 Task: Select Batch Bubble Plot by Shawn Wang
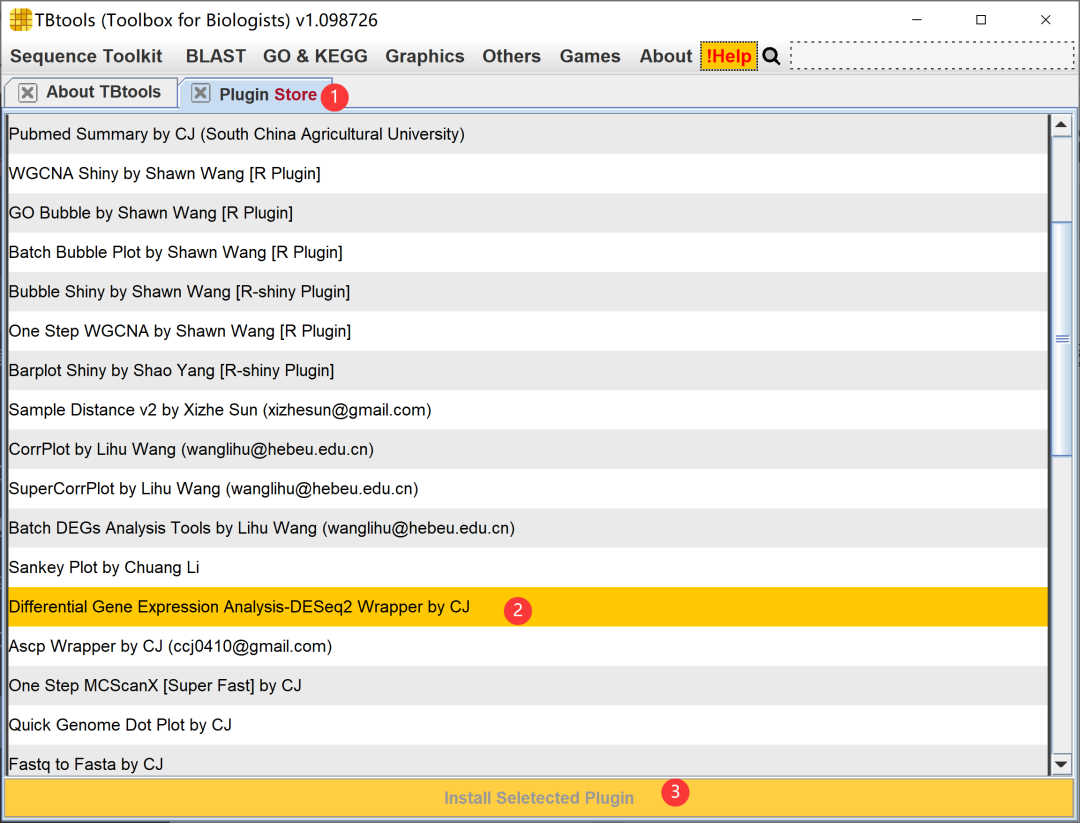click(x=528, y=252)
